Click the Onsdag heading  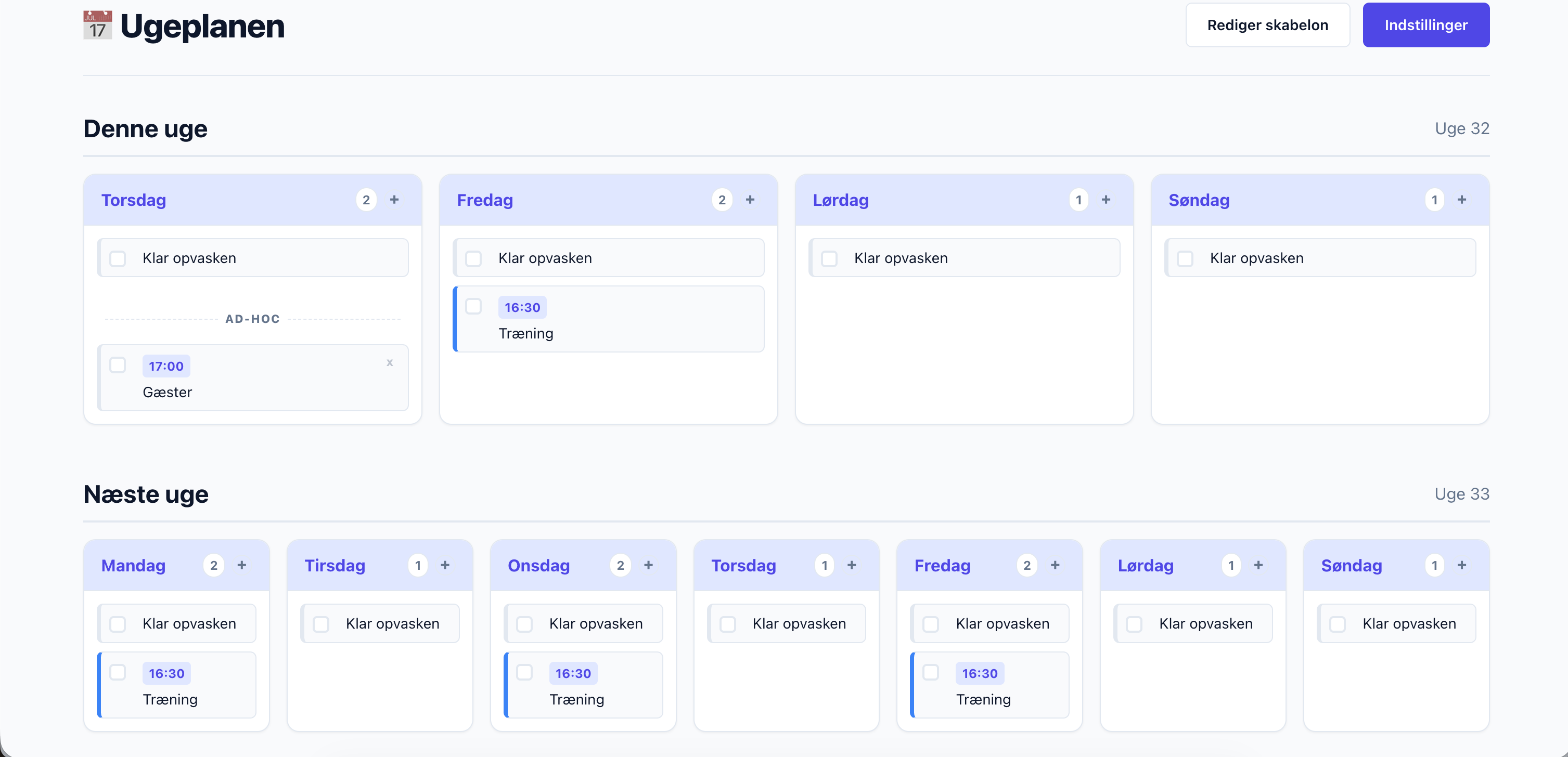coord(538,565)
